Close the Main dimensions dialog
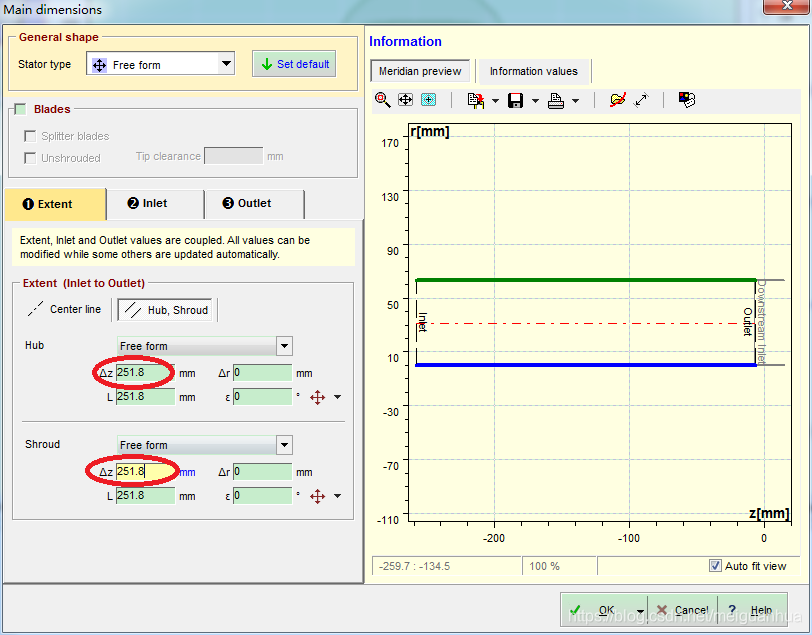The image size is (812, 635). 787,6
